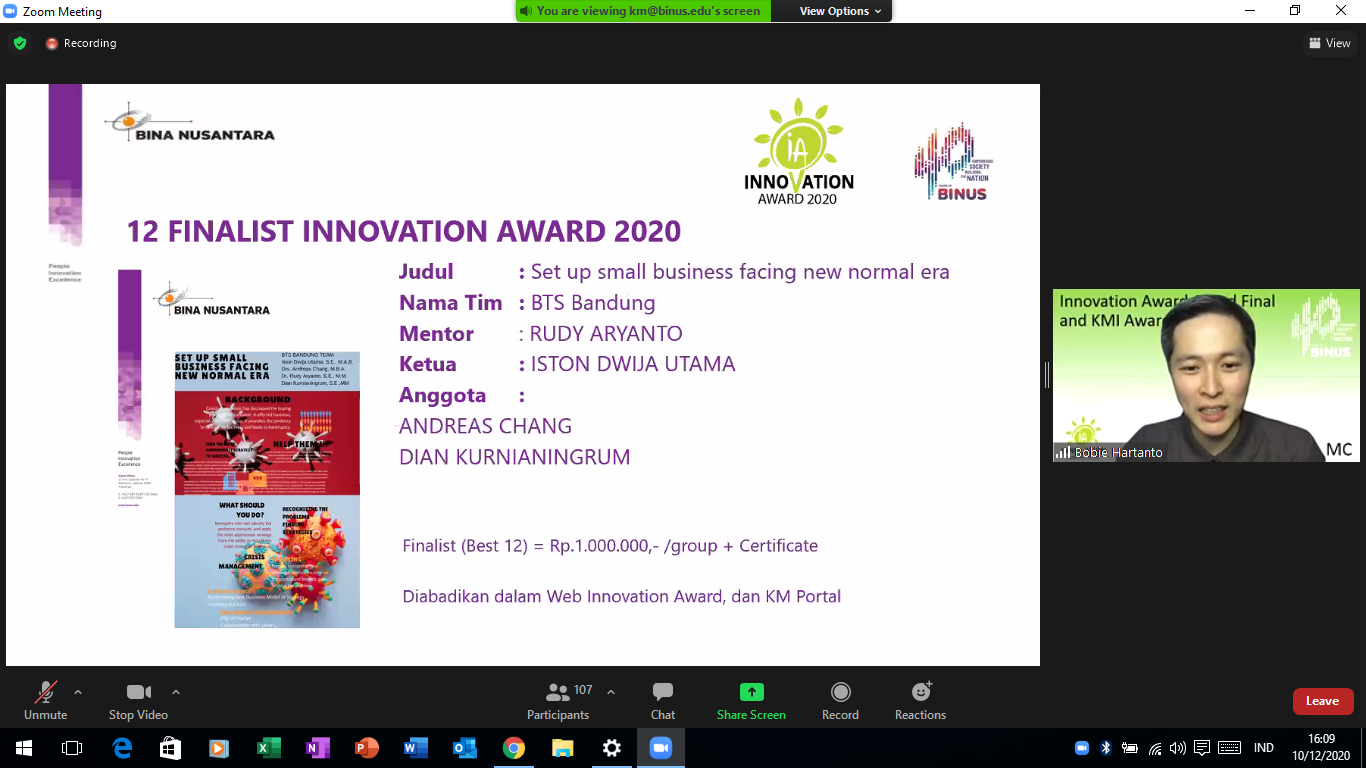This screenshot has width=1366, height=768.
Task: Click the member name DIAN KURNIANINGRUM
Action: click(514, 458)
